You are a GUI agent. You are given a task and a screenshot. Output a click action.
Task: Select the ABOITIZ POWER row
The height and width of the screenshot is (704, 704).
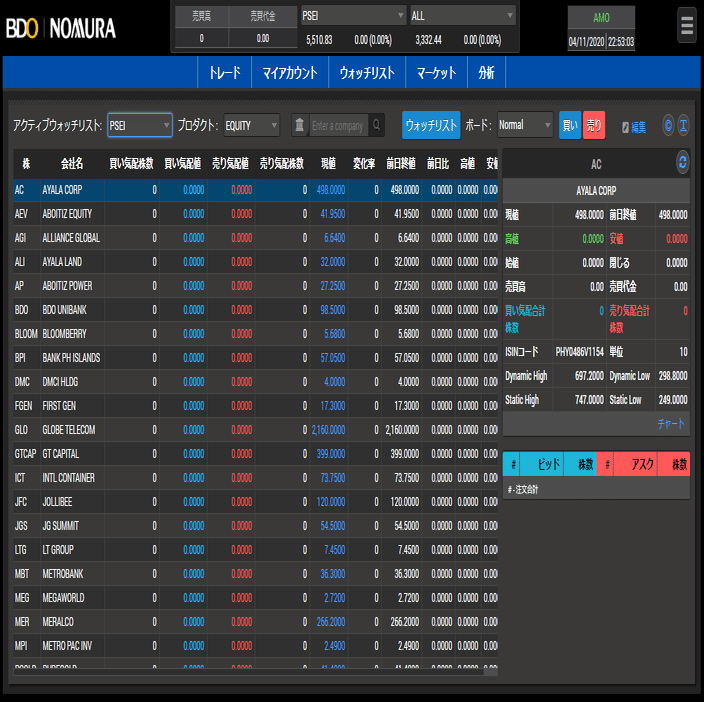(255, 286)
